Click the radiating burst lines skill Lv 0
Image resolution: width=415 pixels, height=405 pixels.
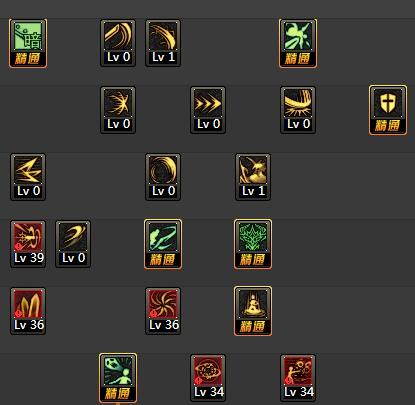click(x=118, y=110)
